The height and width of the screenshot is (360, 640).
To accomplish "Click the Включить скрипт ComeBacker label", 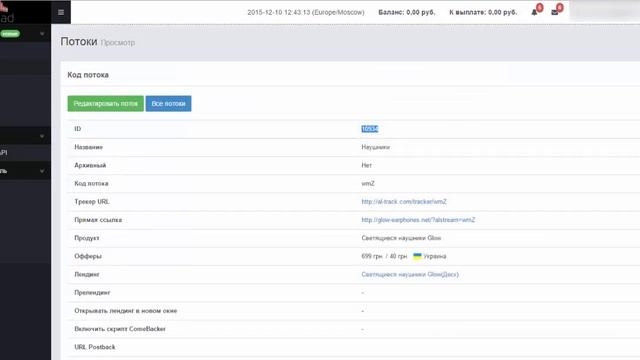I will click(x=120, y=329).
